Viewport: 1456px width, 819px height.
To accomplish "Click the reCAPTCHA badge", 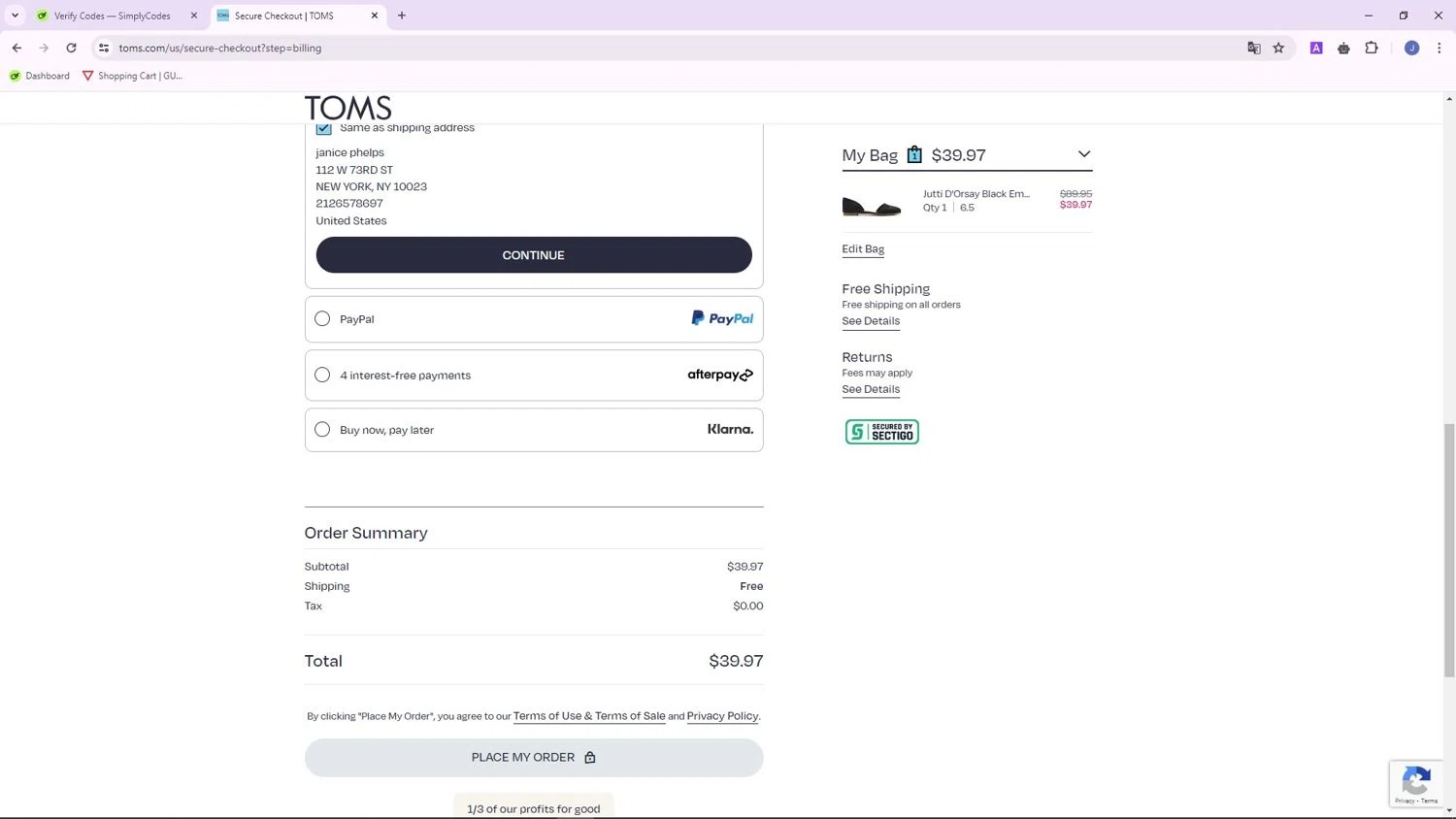I will [1417, 784].
